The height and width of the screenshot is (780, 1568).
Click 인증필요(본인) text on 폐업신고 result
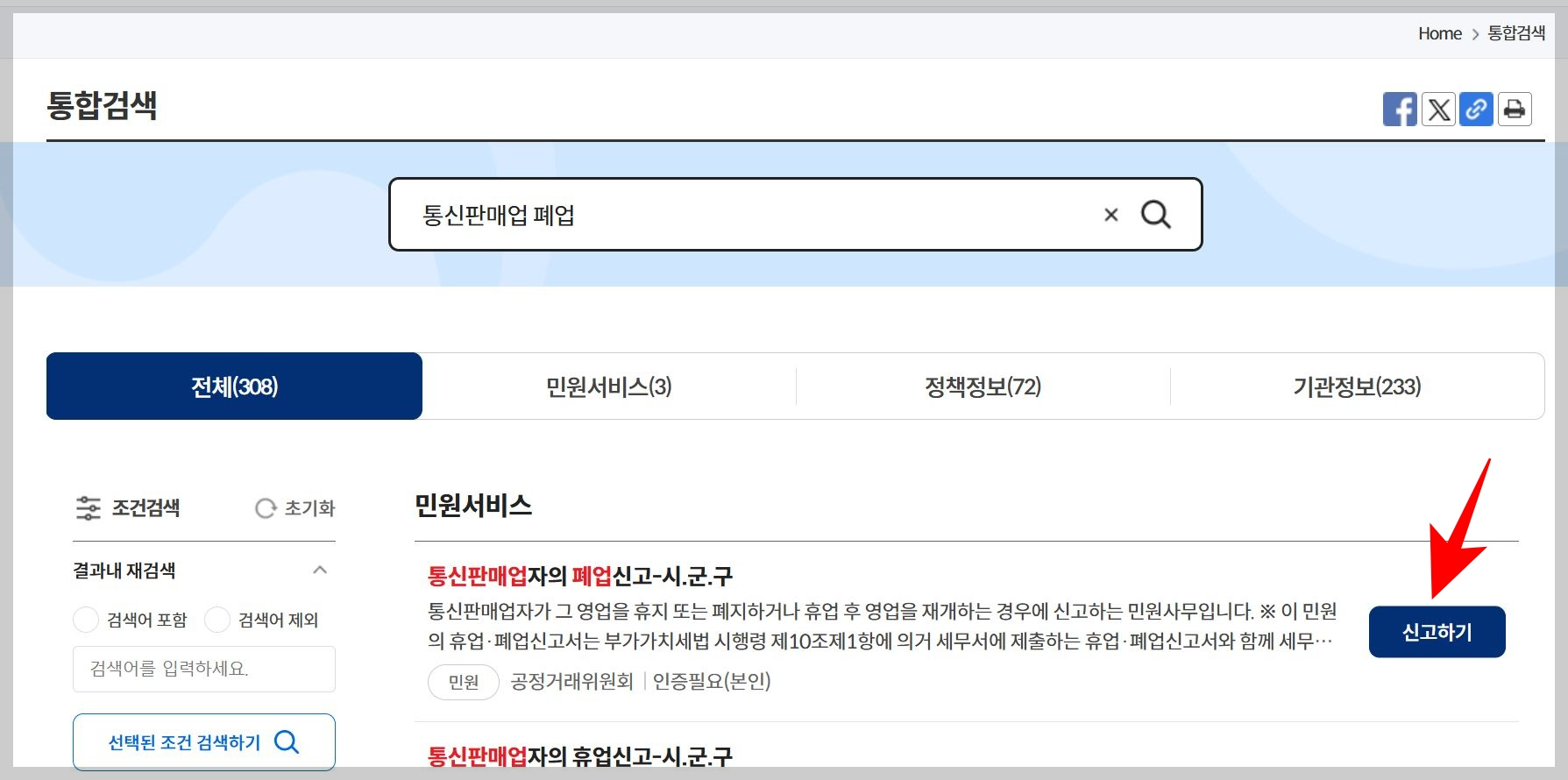click(712, 682)
